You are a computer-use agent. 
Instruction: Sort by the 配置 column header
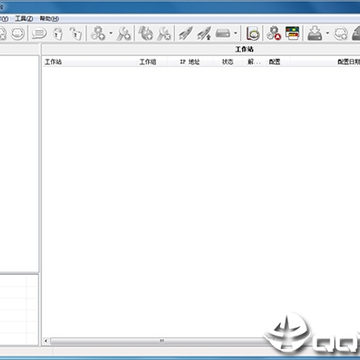[278, 62]
